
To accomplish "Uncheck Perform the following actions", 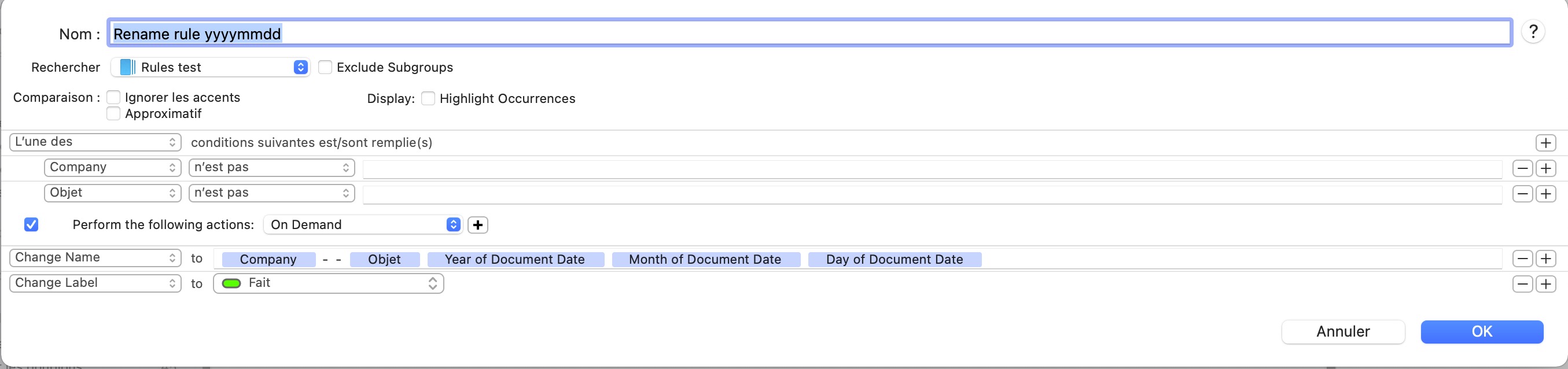I will pos(32,224).
